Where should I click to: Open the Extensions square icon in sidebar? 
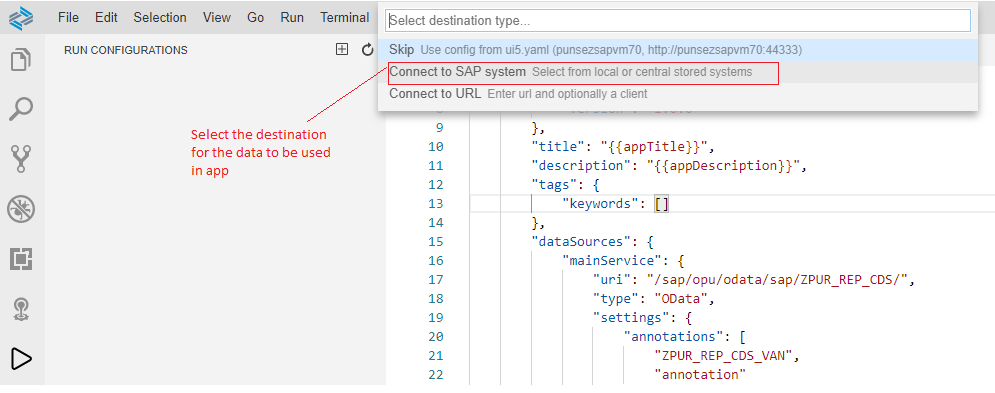click(x=21, y=259)
